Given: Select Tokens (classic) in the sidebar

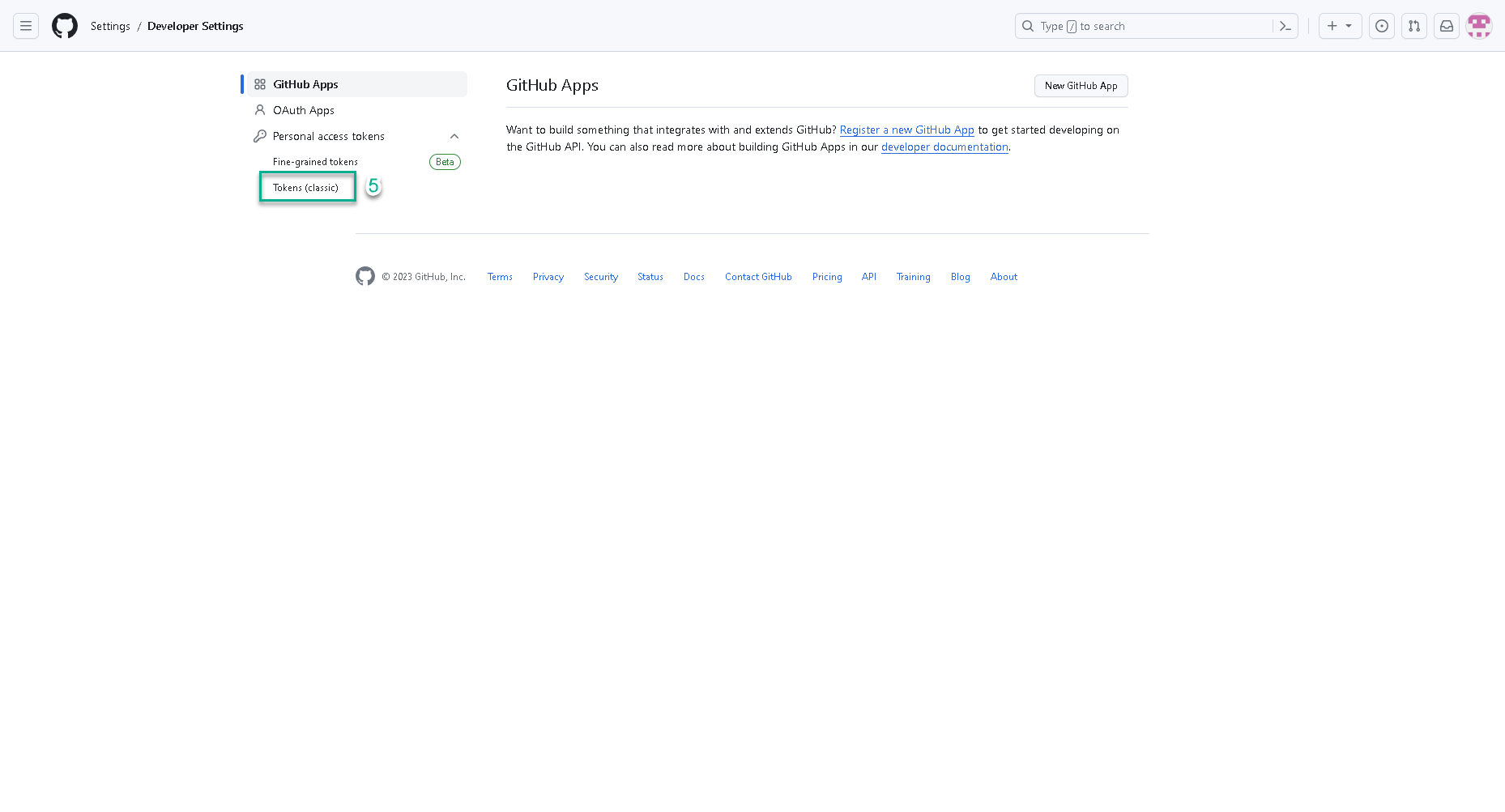Looking at the screenshot, I should click(306, 187).
